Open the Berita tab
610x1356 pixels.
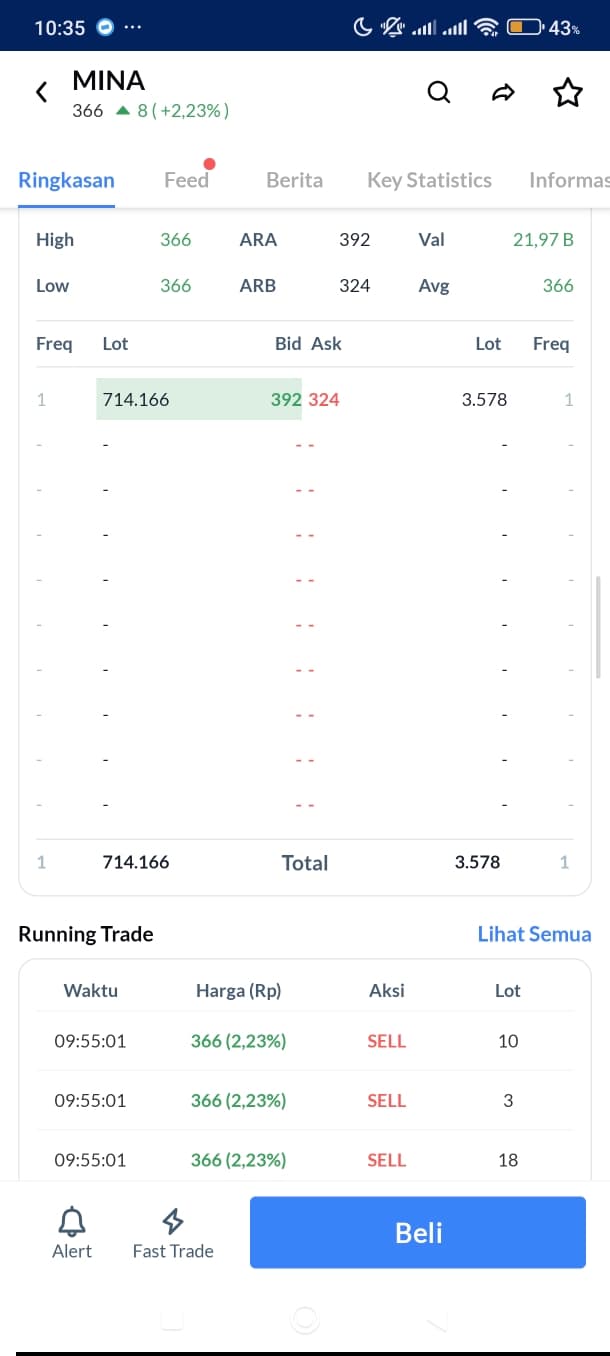coord(294,180)
